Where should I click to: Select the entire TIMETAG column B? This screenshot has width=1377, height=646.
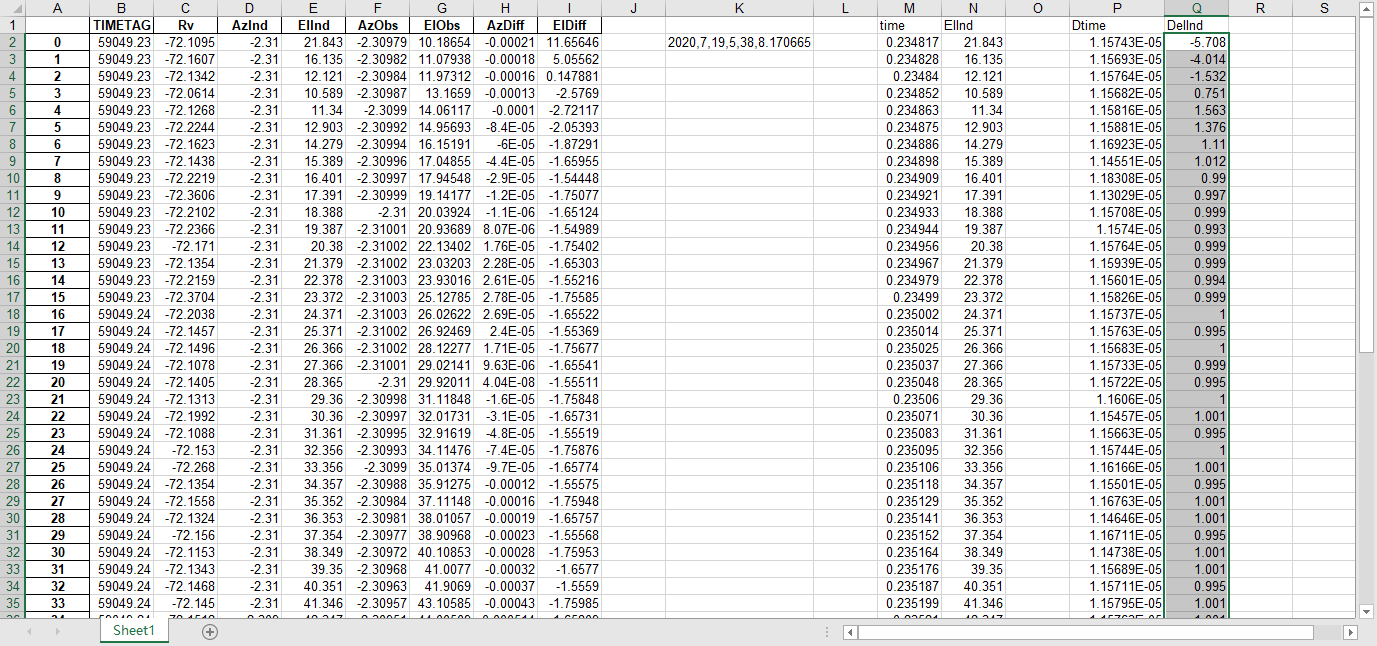click(x=120, y=9)
